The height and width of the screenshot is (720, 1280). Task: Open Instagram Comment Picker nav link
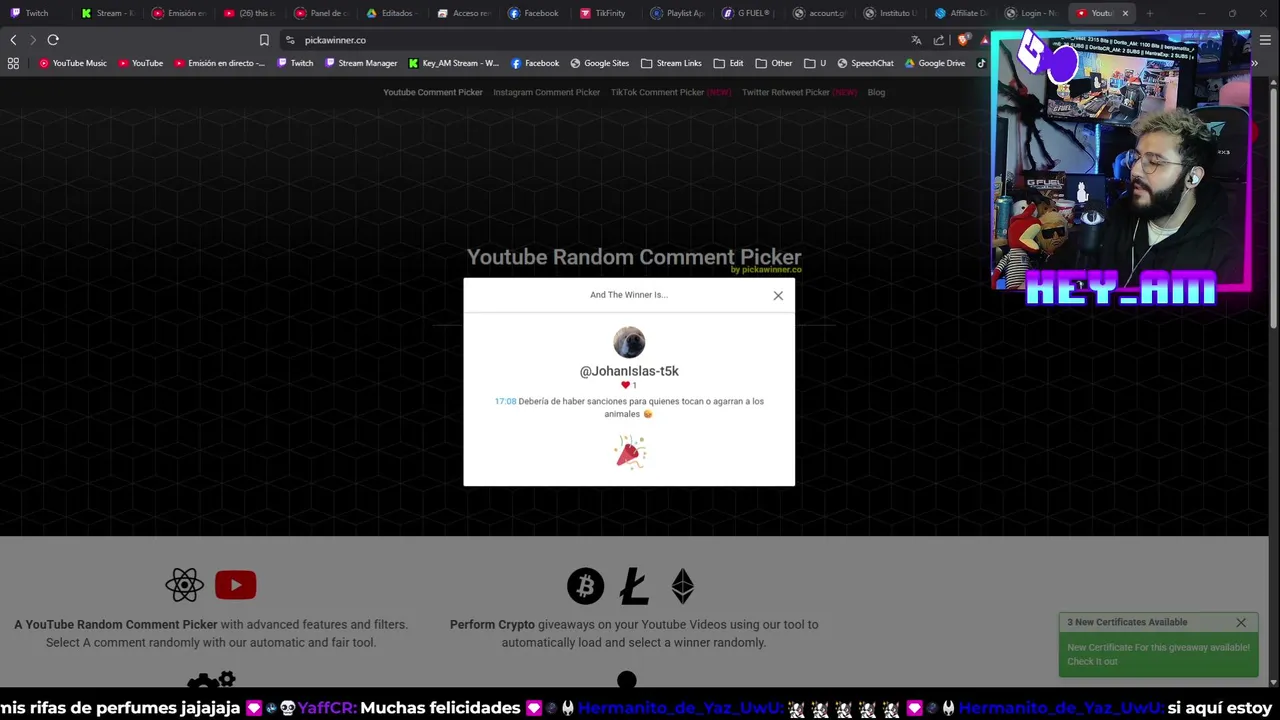point(547,92)
